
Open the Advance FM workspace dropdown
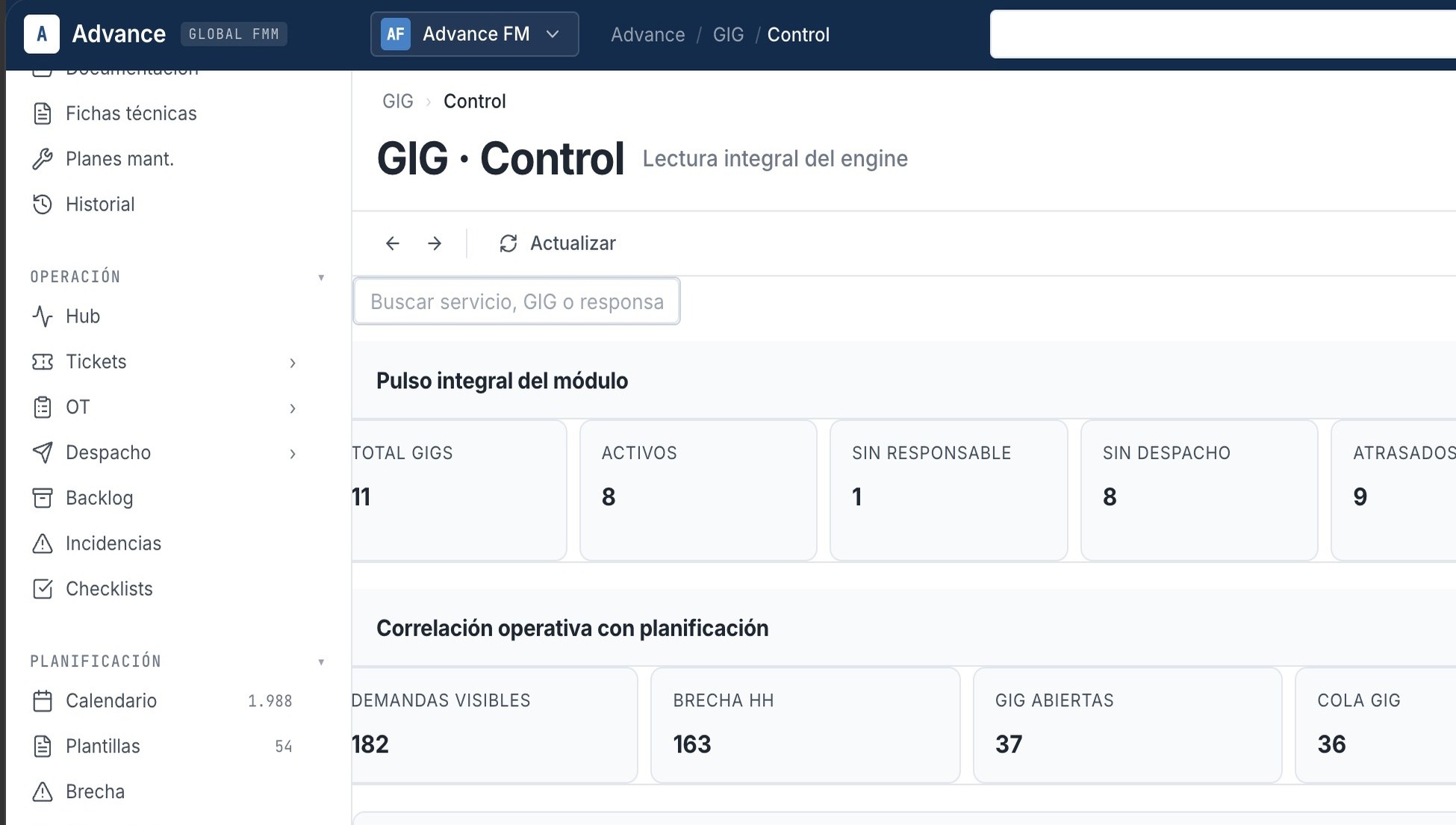coord(474,34)
